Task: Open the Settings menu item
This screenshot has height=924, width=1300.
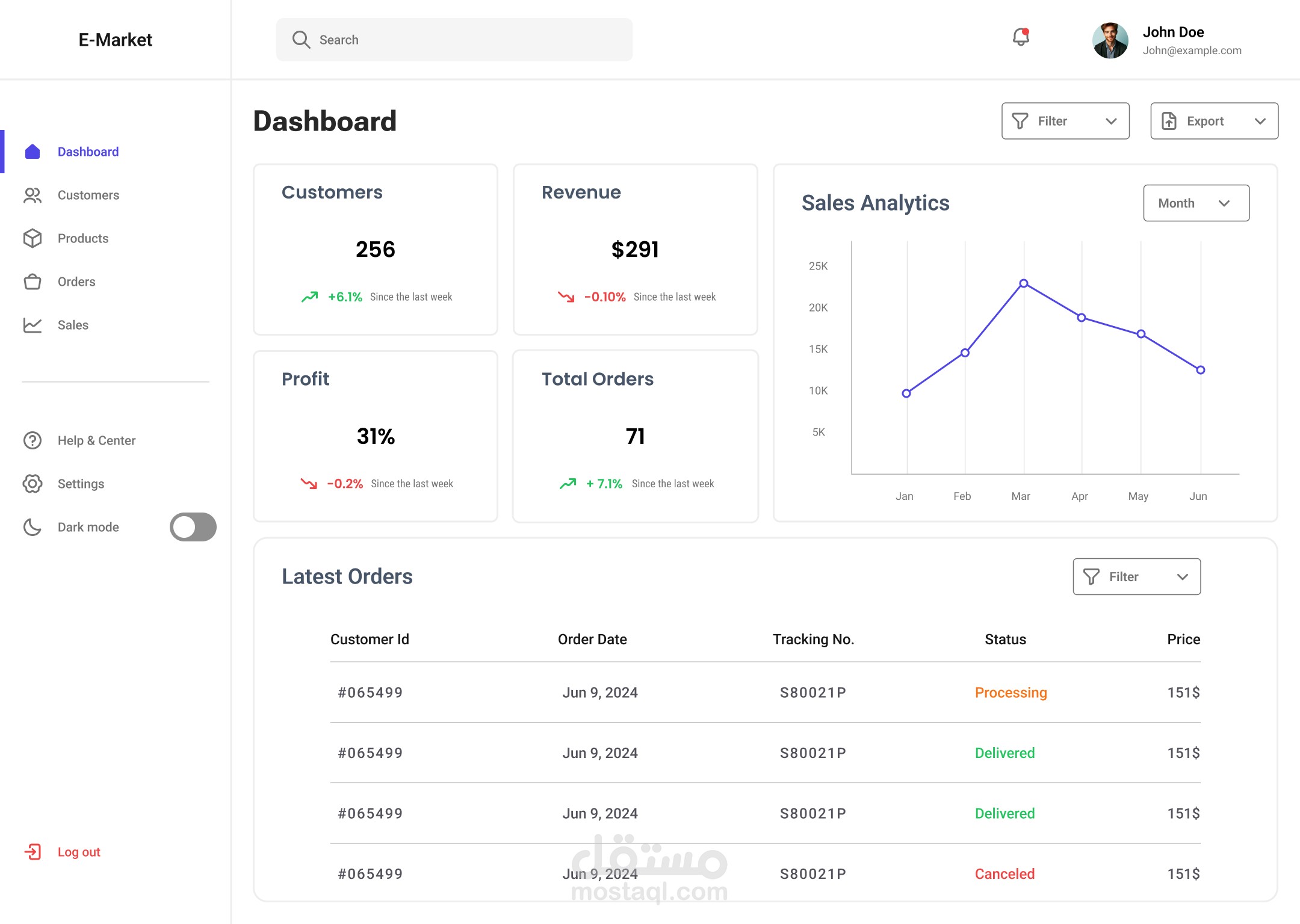Action: tap(81, 484)
